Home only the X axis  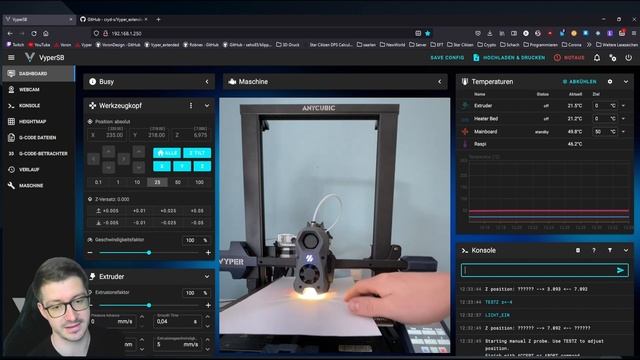point(162,166)
